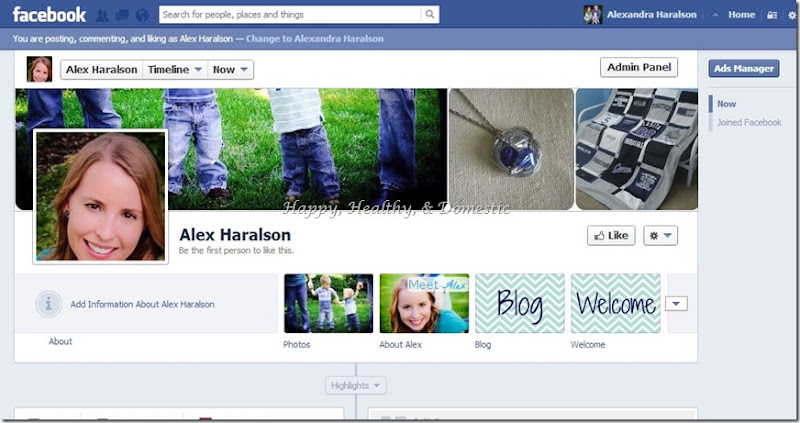800x423 pixels.
Task: Expand the Timeline dropdown
Action: click(x=175, y=69)
